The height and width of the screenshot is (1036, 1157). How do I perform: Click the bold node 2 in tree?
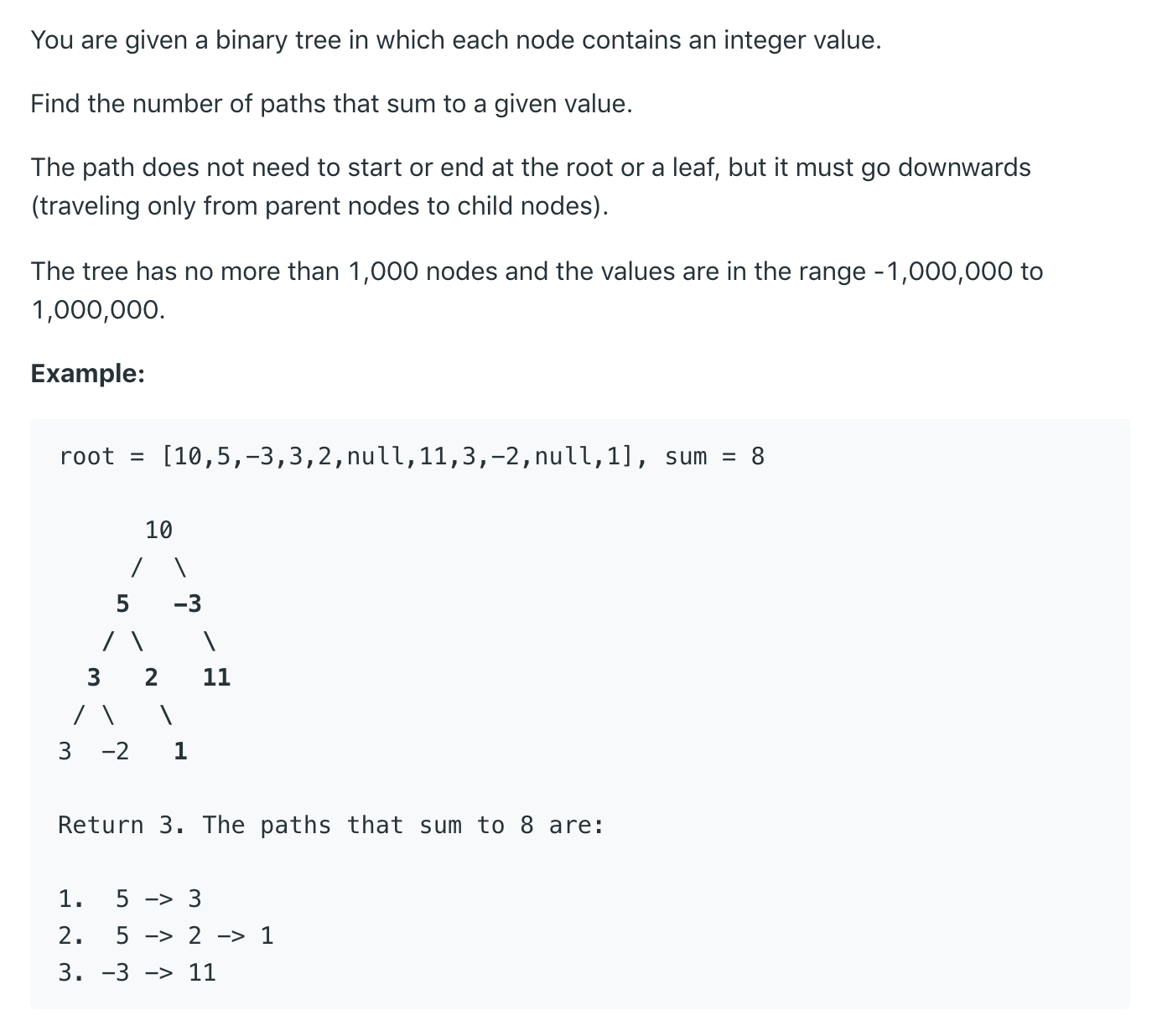(x=151, y=677)
